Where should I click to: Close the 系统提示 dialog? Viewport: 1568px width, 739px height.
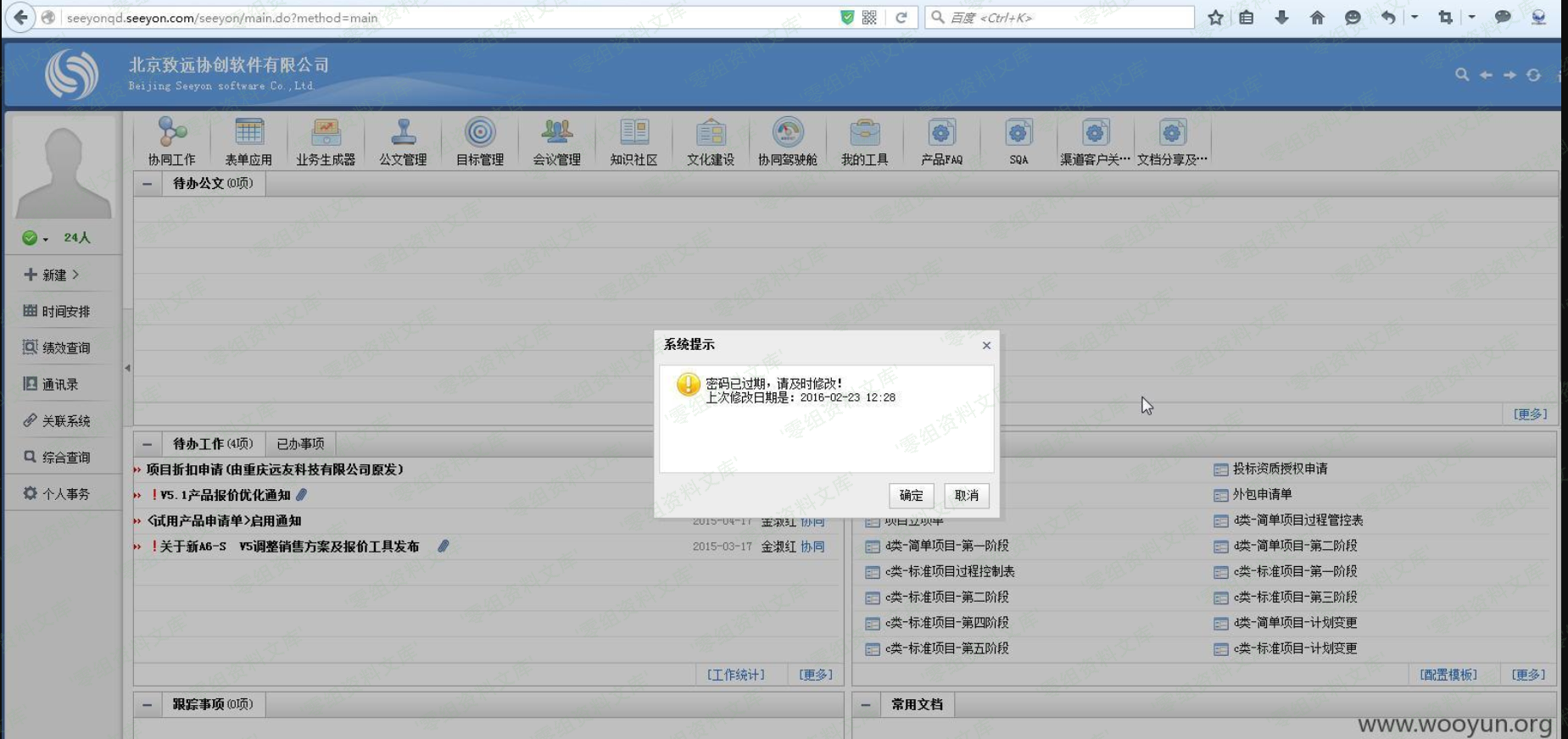pyautogui.click(x=986, y=346)
